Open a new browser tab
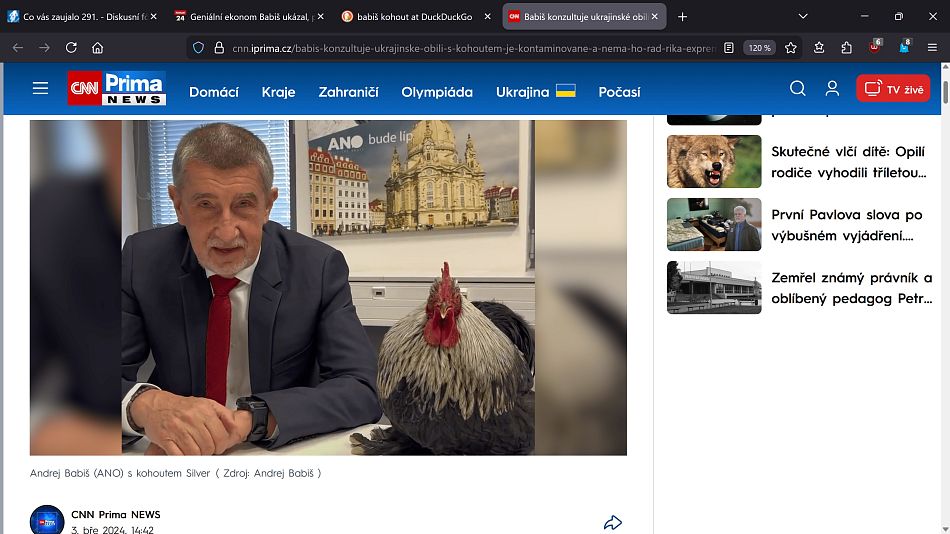This screenshot has width=950, height=534. click(x=682, y=16)
